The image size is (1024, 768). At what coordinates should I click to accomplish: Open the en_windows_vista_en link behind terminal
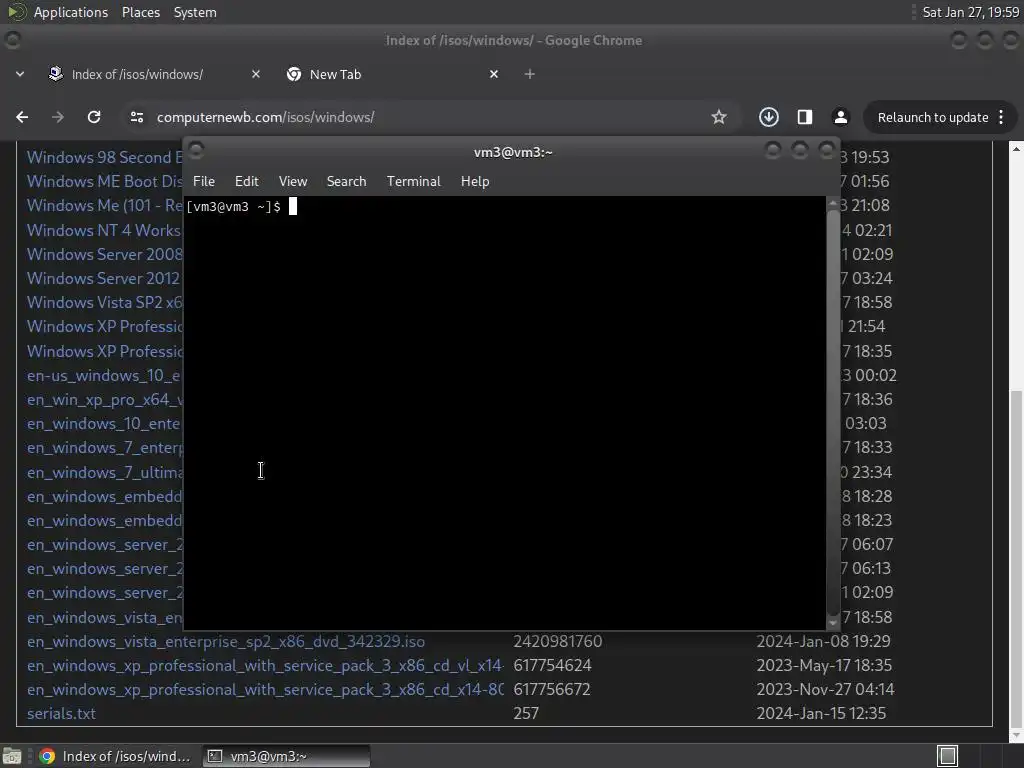(104, 617)
